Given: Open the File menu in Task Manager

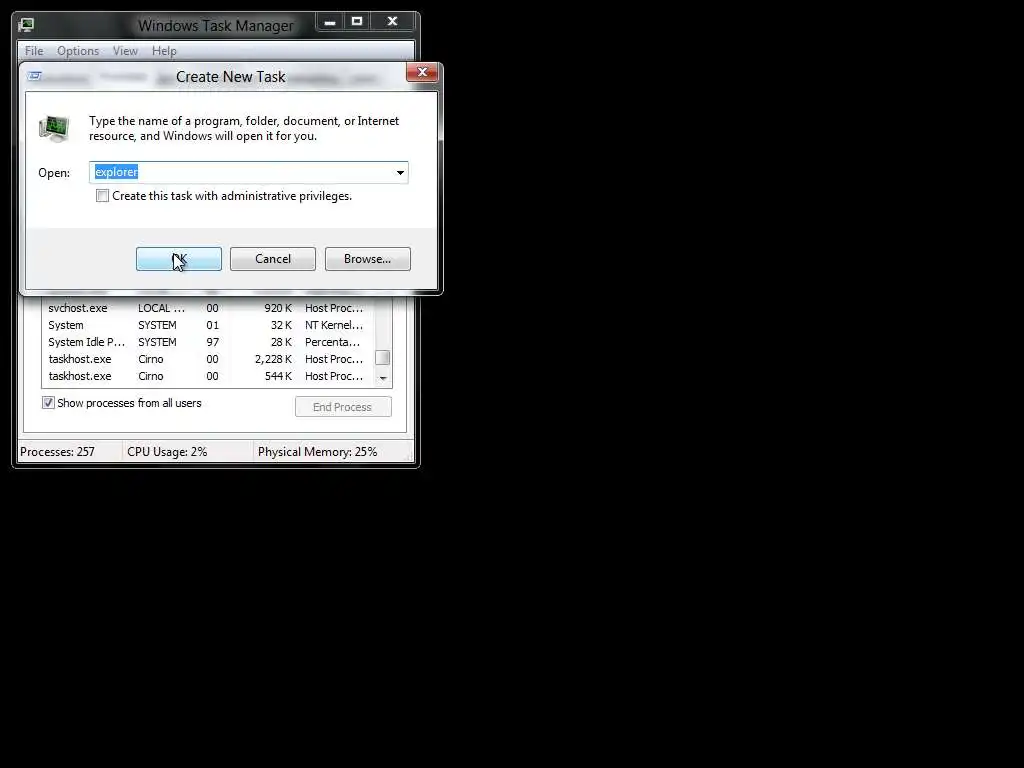Looking at the screenshot, I should (x=34, y=51).
